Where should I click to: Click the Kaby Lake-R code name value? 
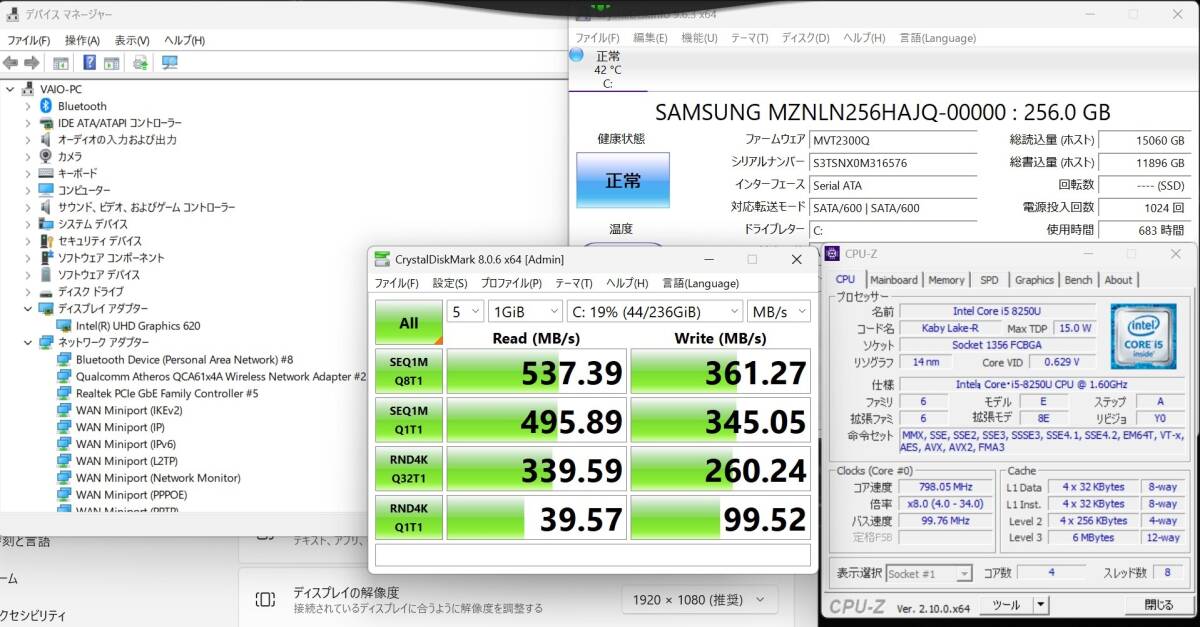pyautogui.click(x=948, y=328)
